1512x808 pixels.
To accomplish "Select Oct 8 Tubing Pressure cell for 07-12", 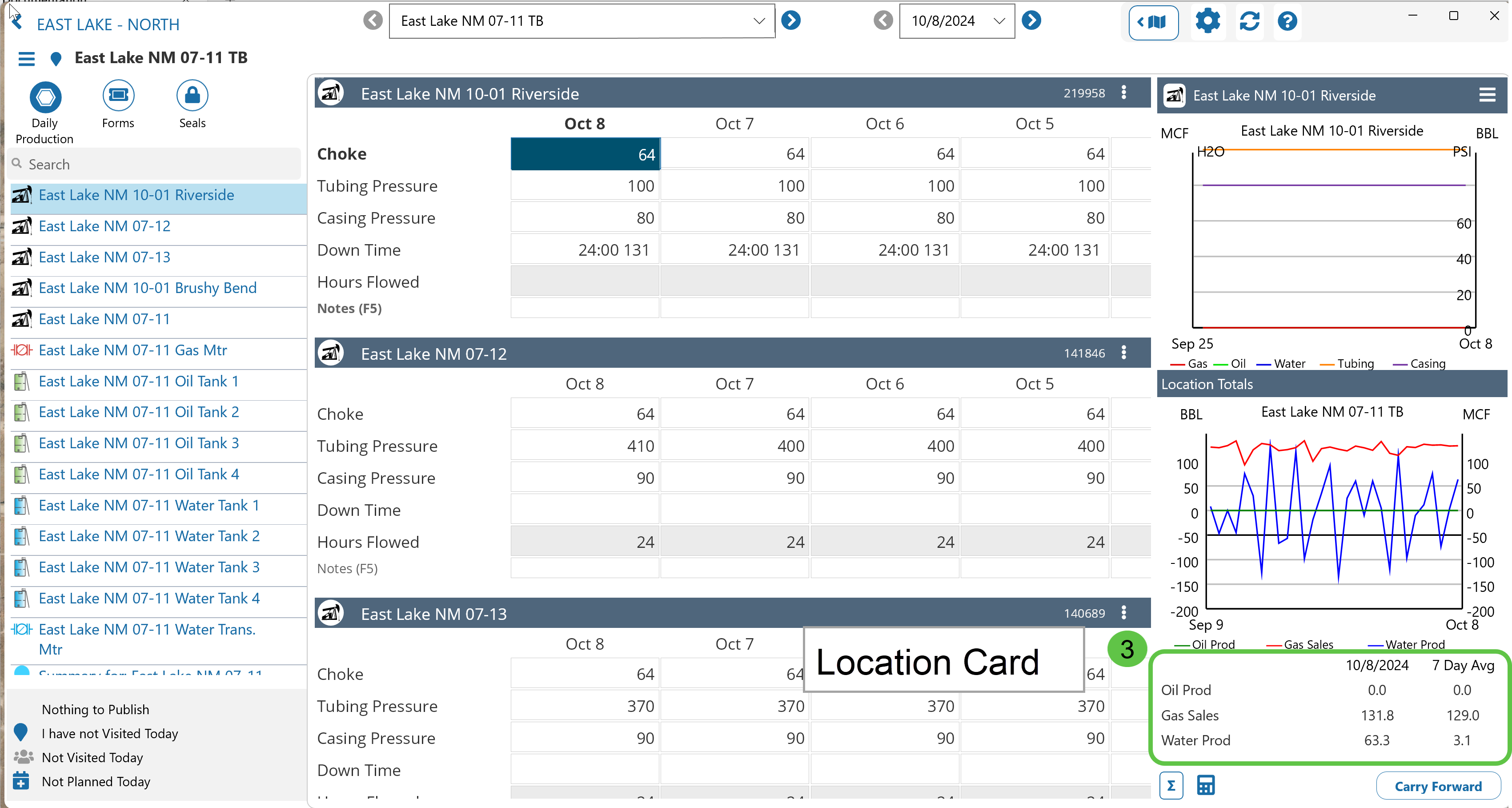I will (585, 446).
